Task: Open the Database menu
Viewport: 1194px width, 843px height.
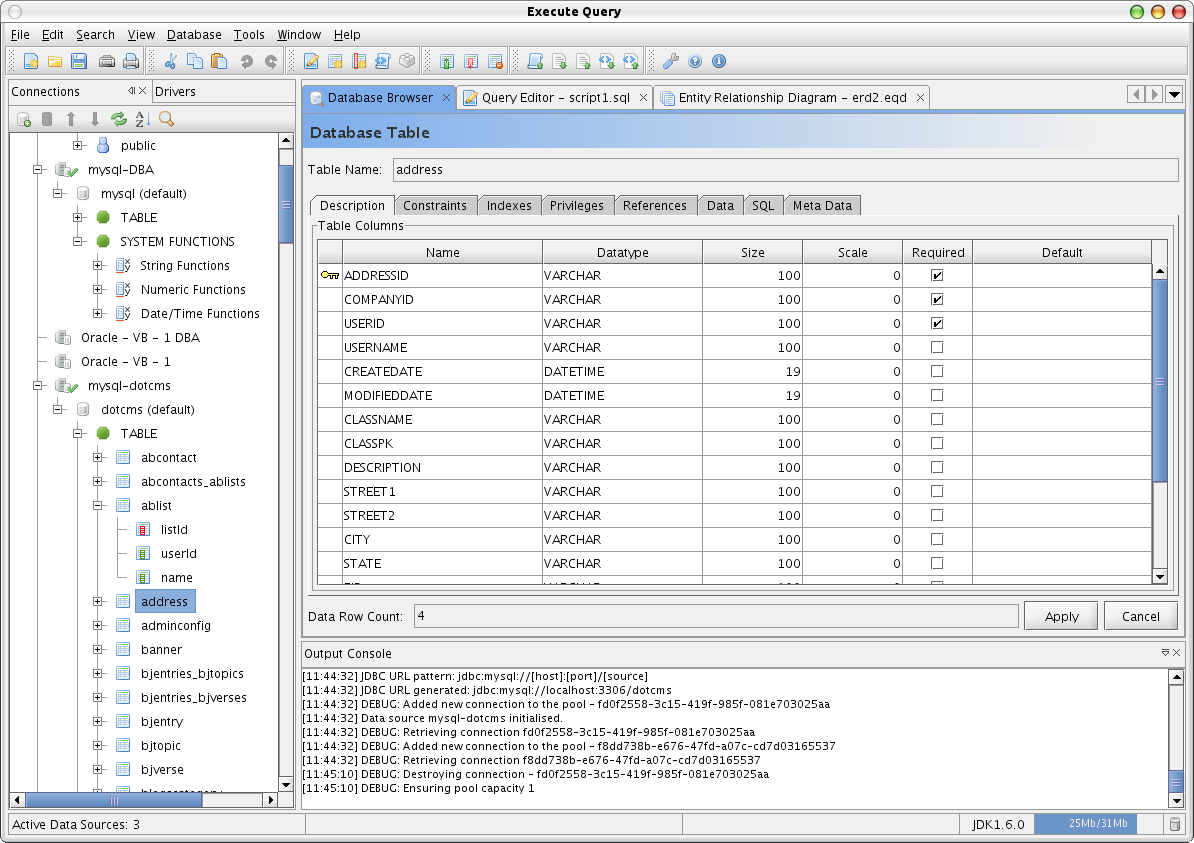Action: click(194, 35)
